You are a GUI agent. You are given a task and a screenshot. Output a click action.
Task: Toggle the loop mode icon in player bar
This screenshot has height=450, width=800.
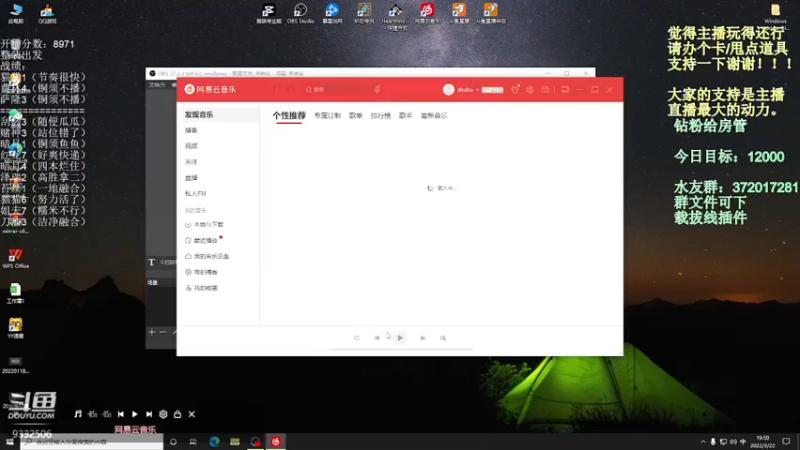(357, 338)
